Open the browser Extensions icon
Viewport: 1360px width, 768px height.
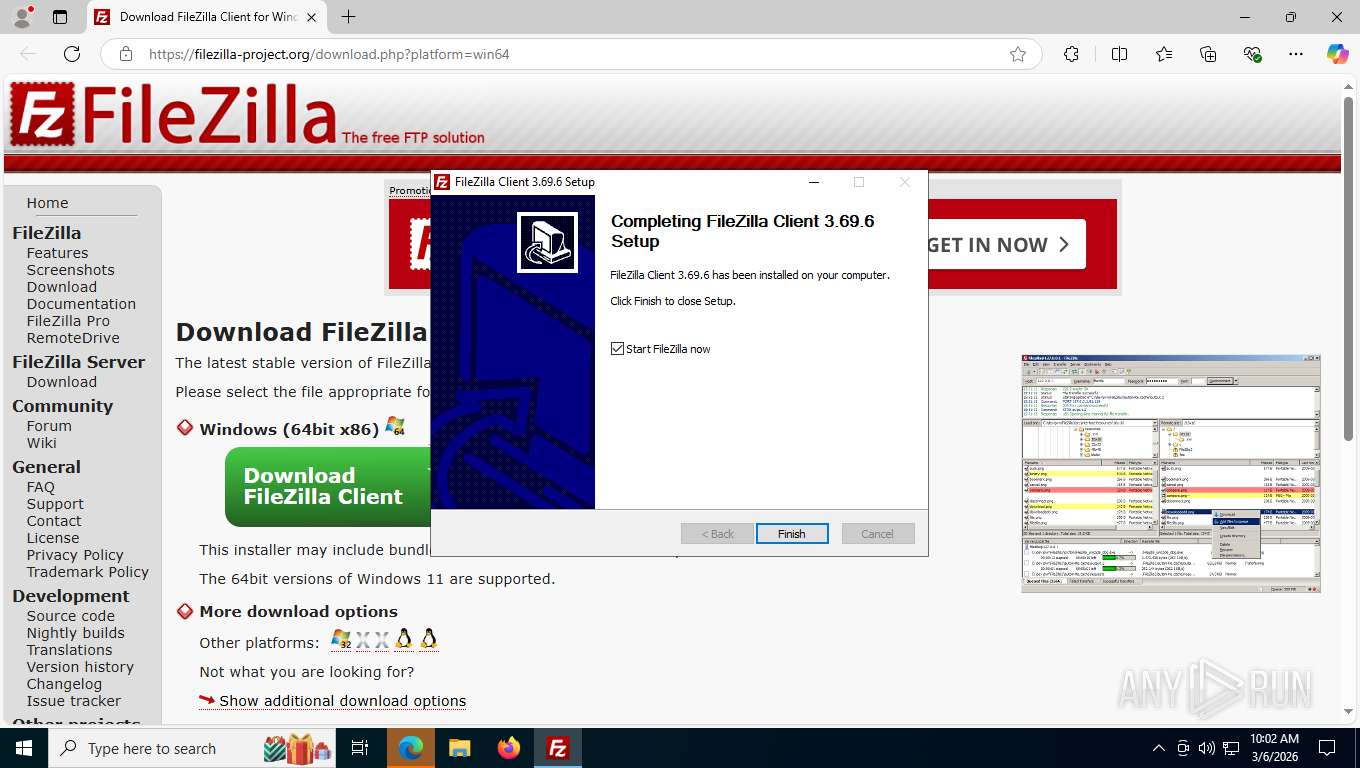[x=1071, y=54]
